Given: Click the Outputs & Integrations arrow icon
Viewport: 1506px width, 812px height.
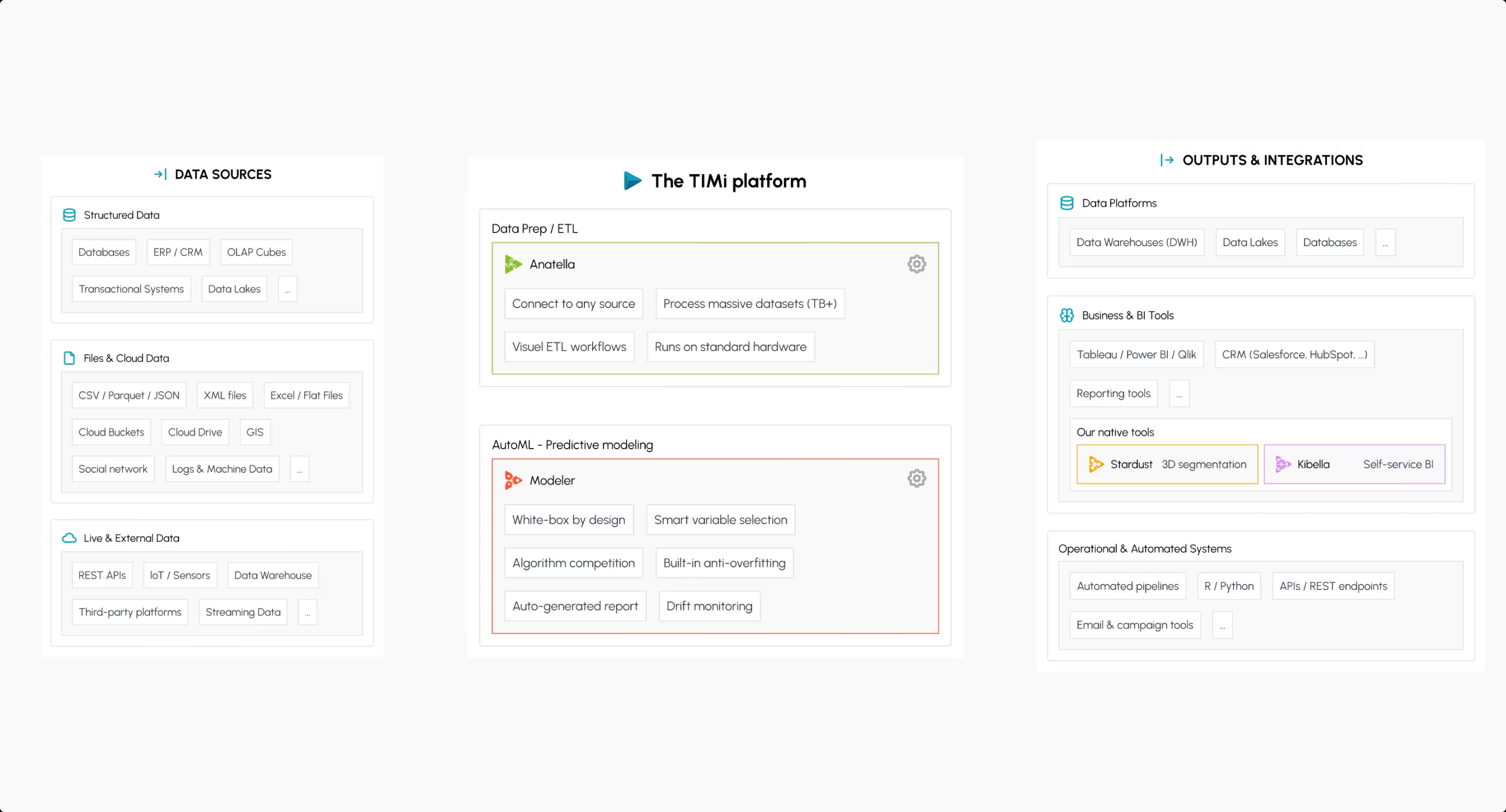Looking at the screenshot, I should (x=1167, y=160).
